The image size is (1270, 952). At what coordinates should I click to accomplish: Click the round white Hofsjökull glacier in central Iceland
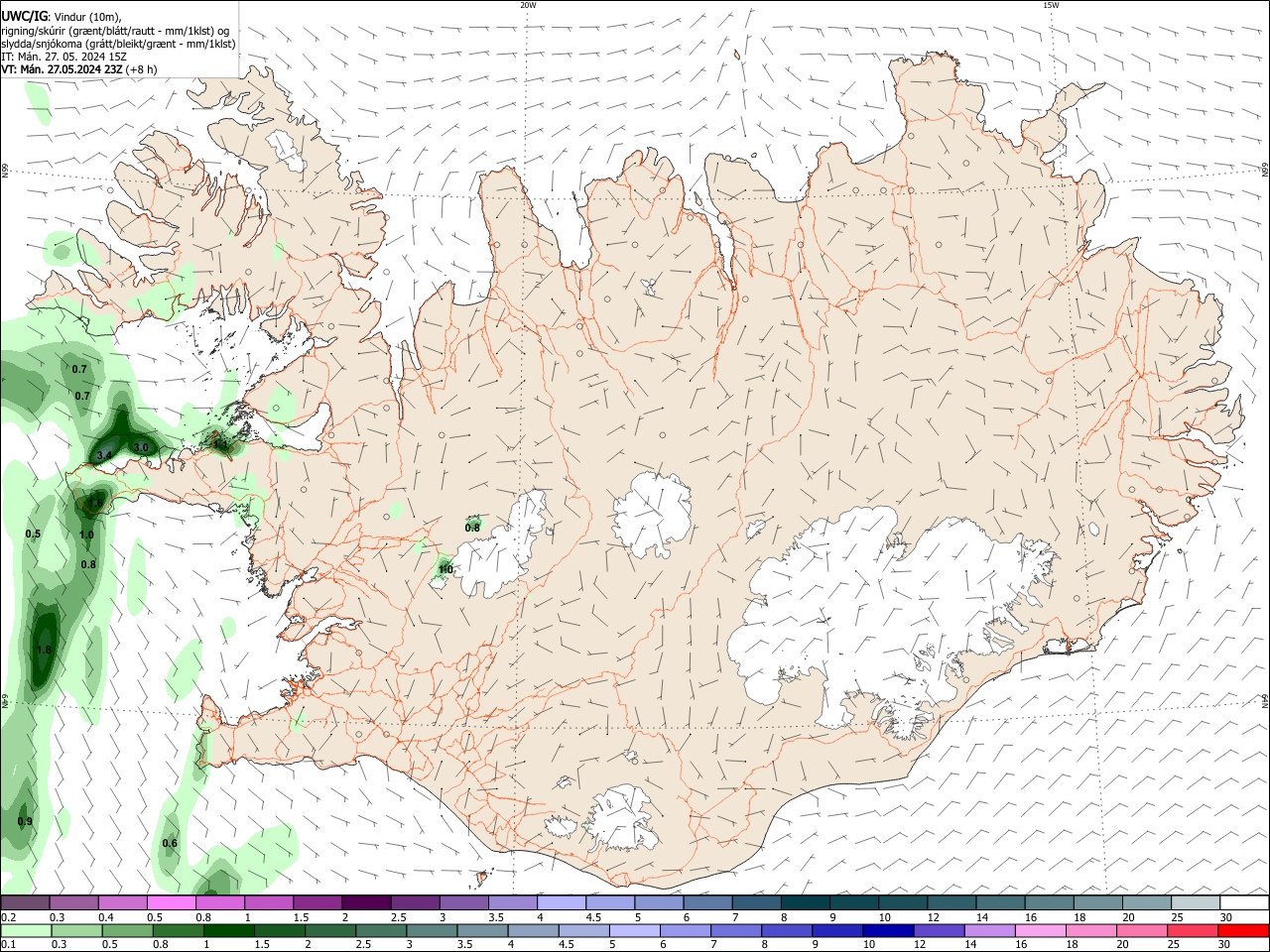[x=652, y=513]
